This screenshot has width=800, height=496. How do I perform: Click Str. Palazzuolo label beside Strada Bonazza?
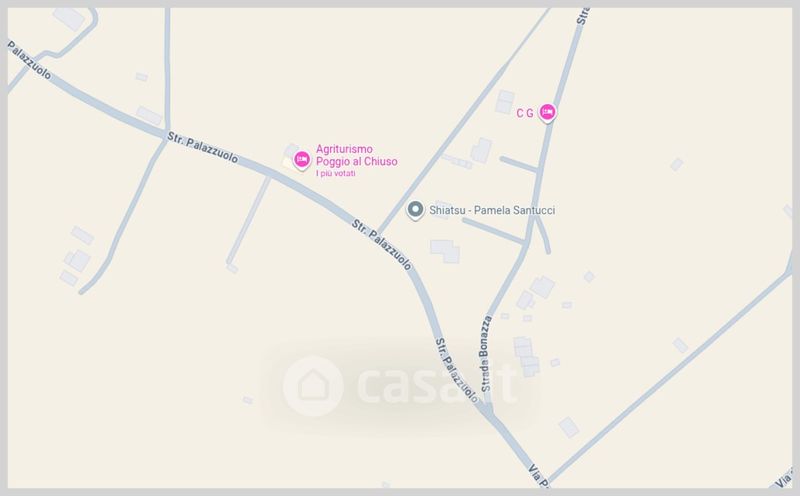tap(456, 370)
